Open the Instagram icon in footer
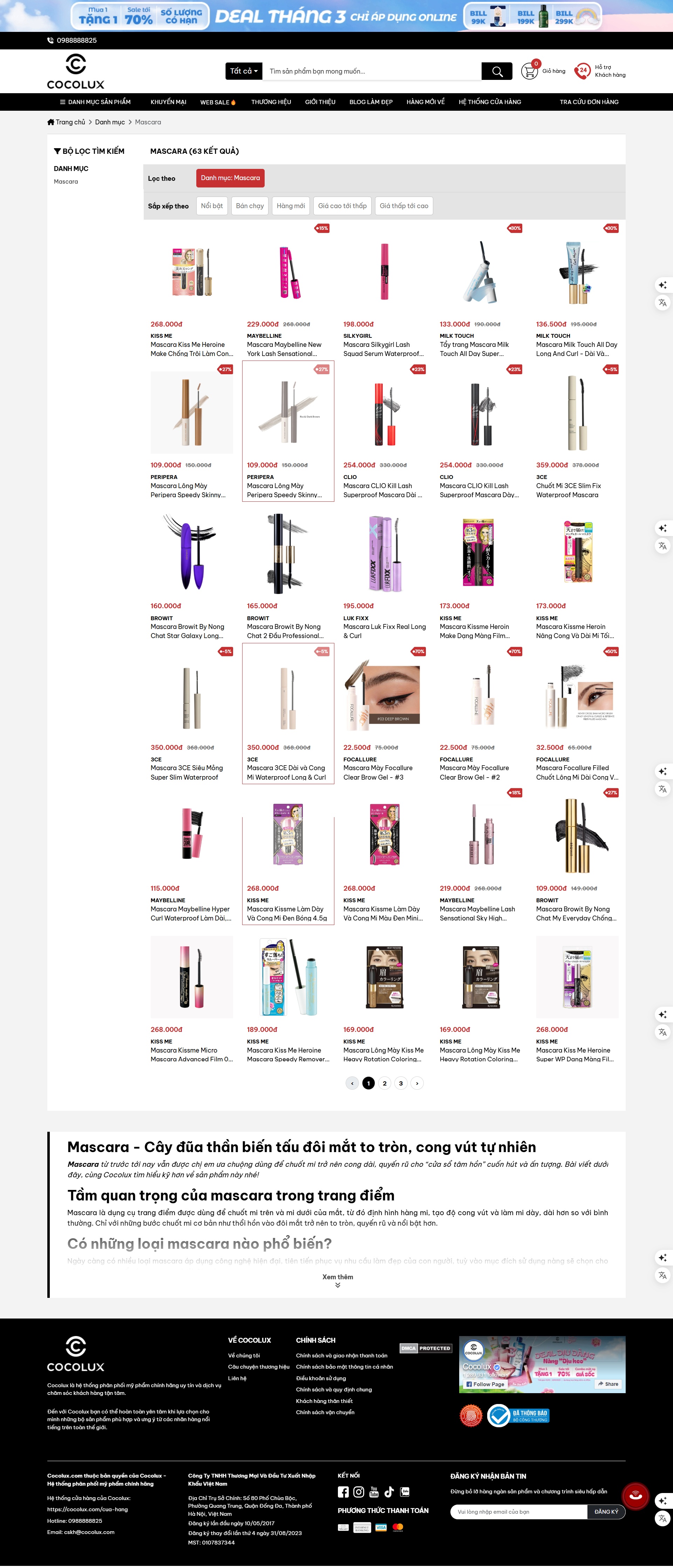 (x=359, y=1492)
